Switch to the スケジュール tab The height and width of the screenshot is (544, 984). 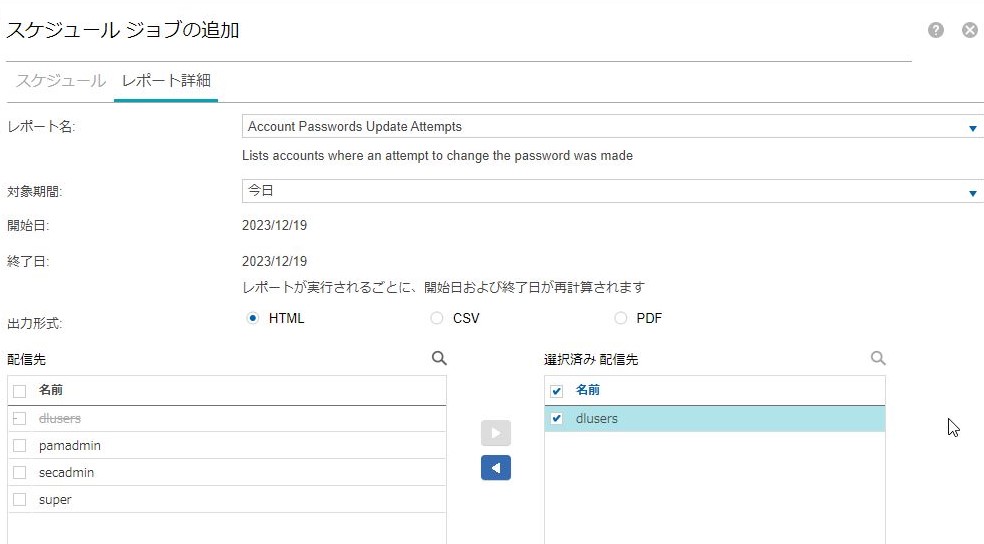click(x=60, y=81)
